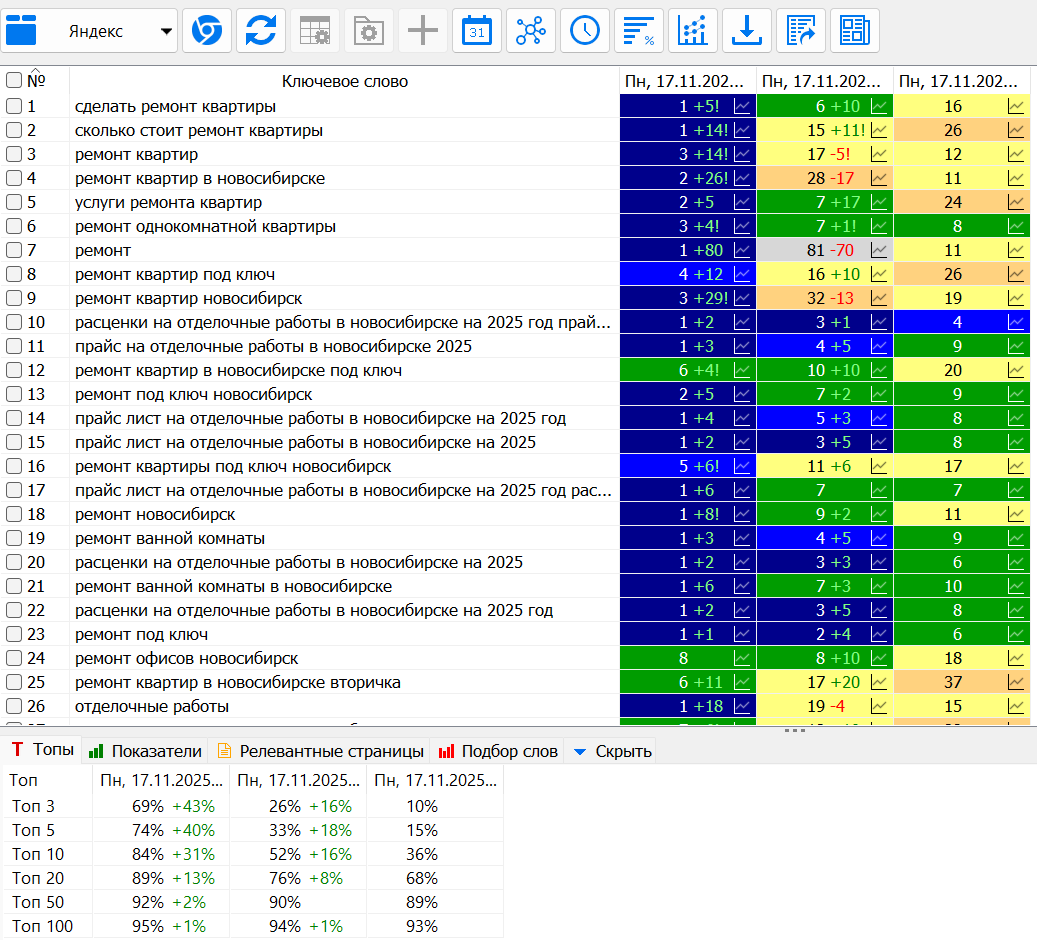Check row 12 checkbox
1037x940 pixels.
(x=14, y=370)
